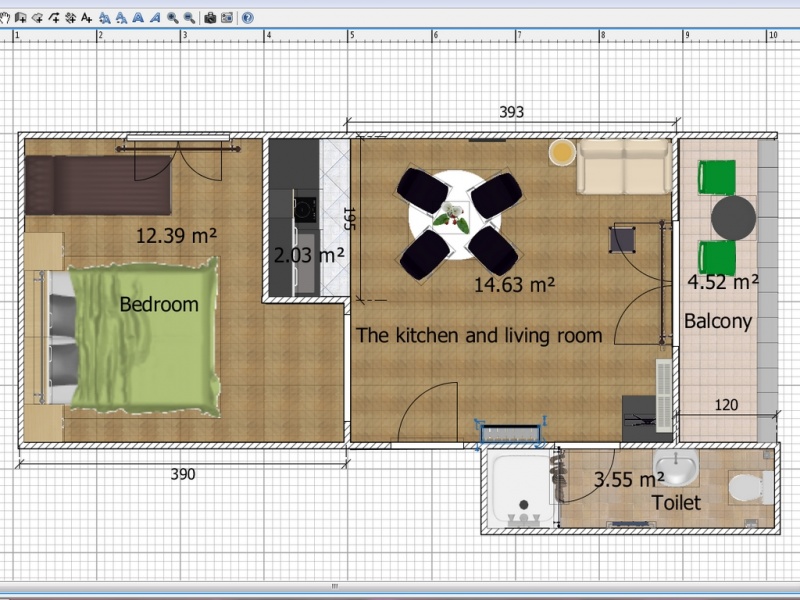
Task: Select the Add text tool
Action: click(86, 18)
